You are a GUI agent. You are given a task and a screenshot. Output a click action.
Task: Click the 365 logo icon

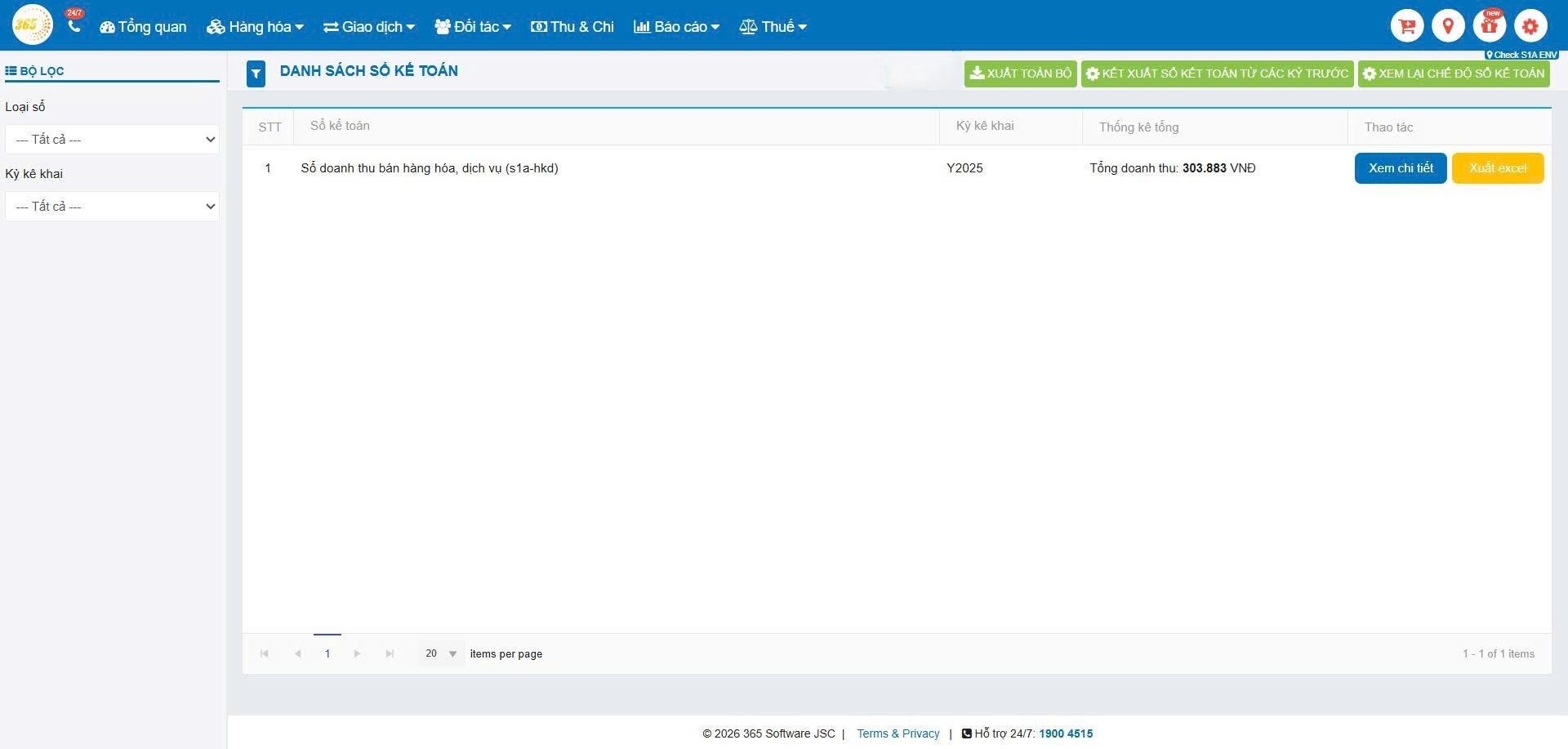tap(32, 25)
